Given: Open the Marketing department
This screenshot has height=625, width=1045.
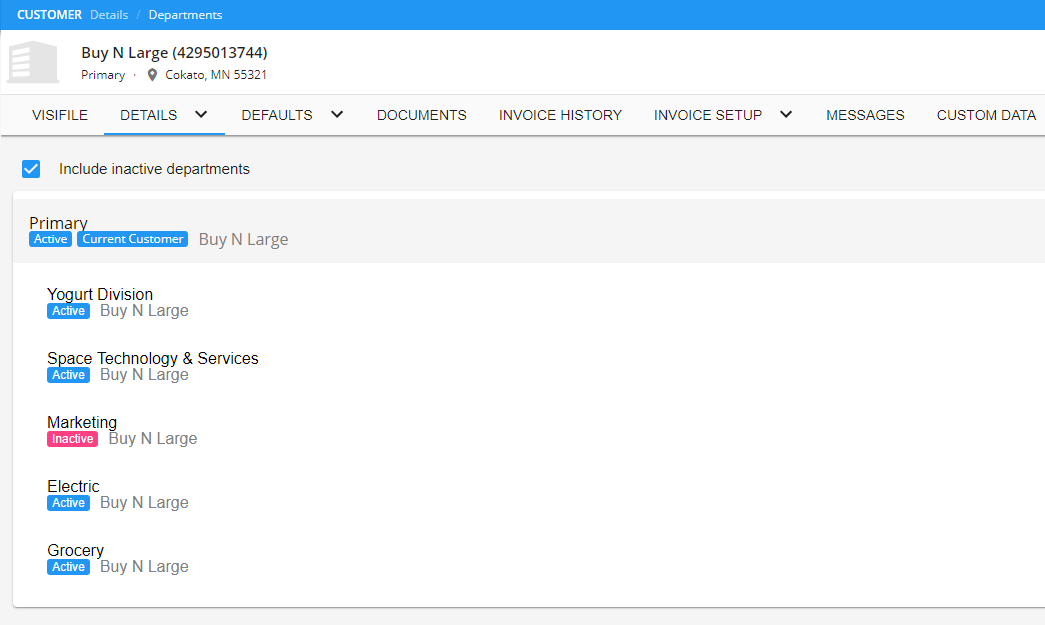Looking at the screenshot, I should coord(82,422).
